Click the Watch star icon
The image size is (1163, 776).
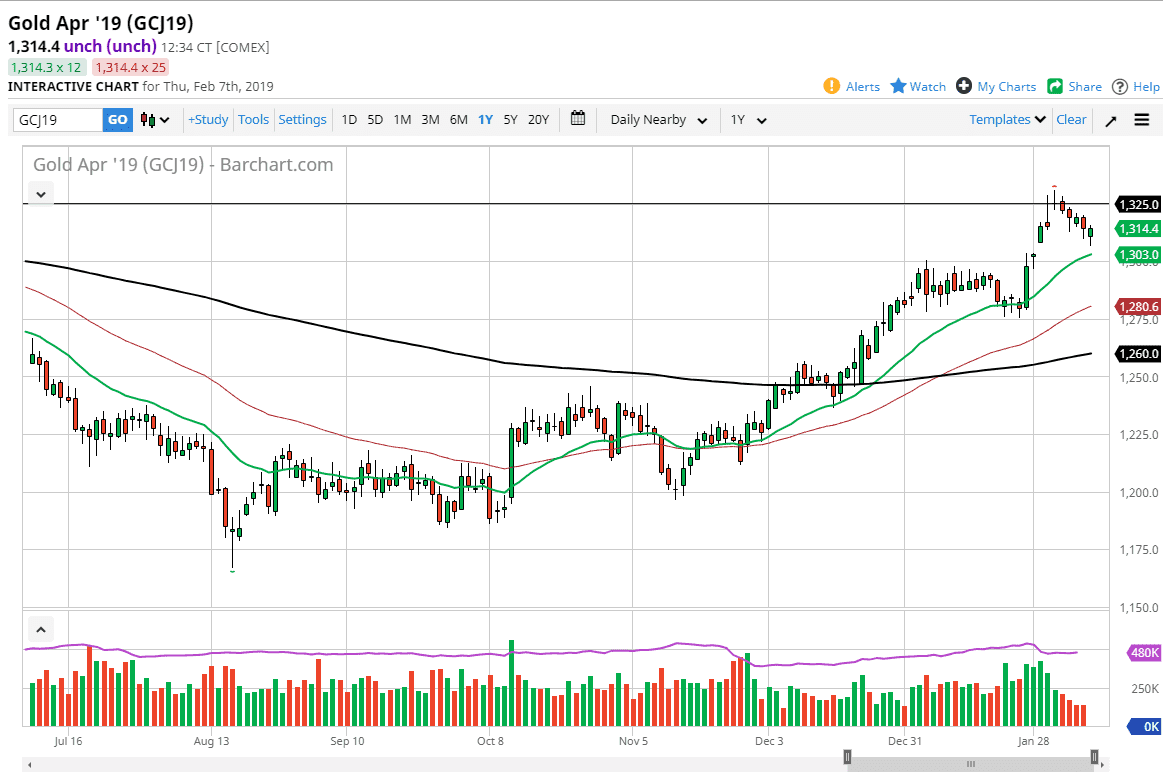coord(898,86)
